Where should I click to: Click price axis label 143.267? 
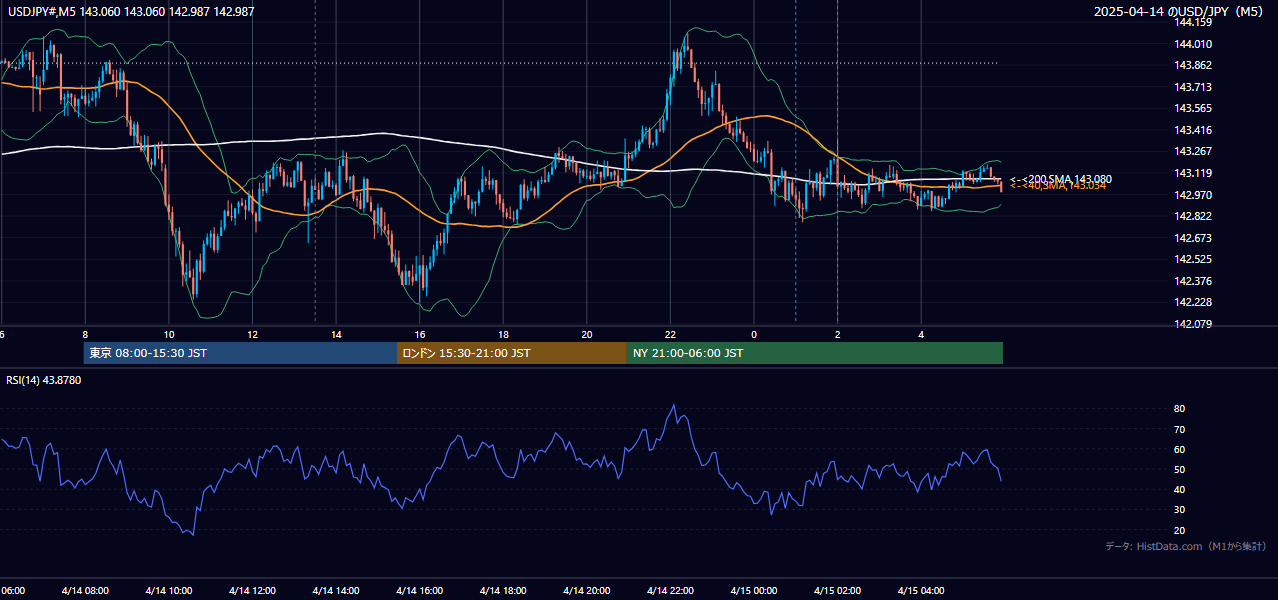1194,151
